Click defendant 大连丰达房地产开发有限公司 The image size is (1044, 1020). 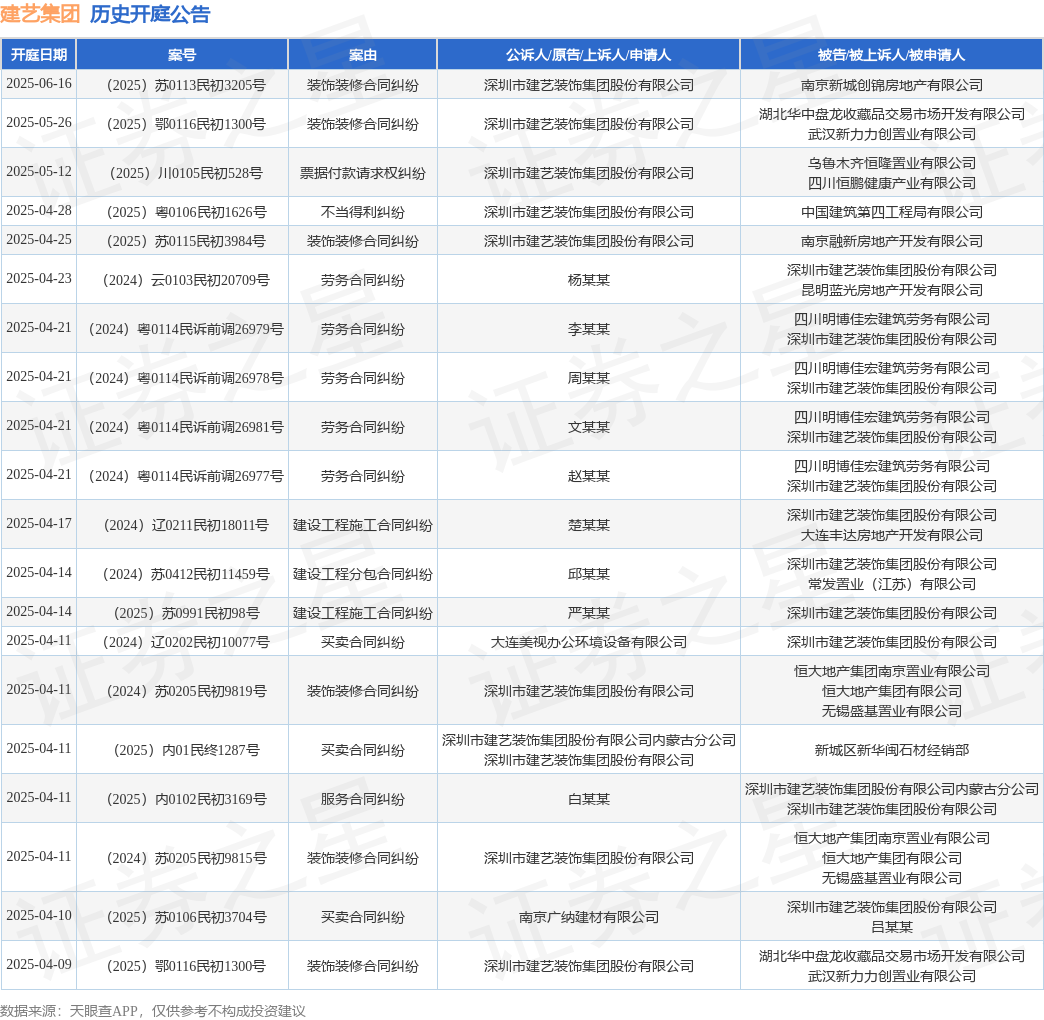pos(892,535)
